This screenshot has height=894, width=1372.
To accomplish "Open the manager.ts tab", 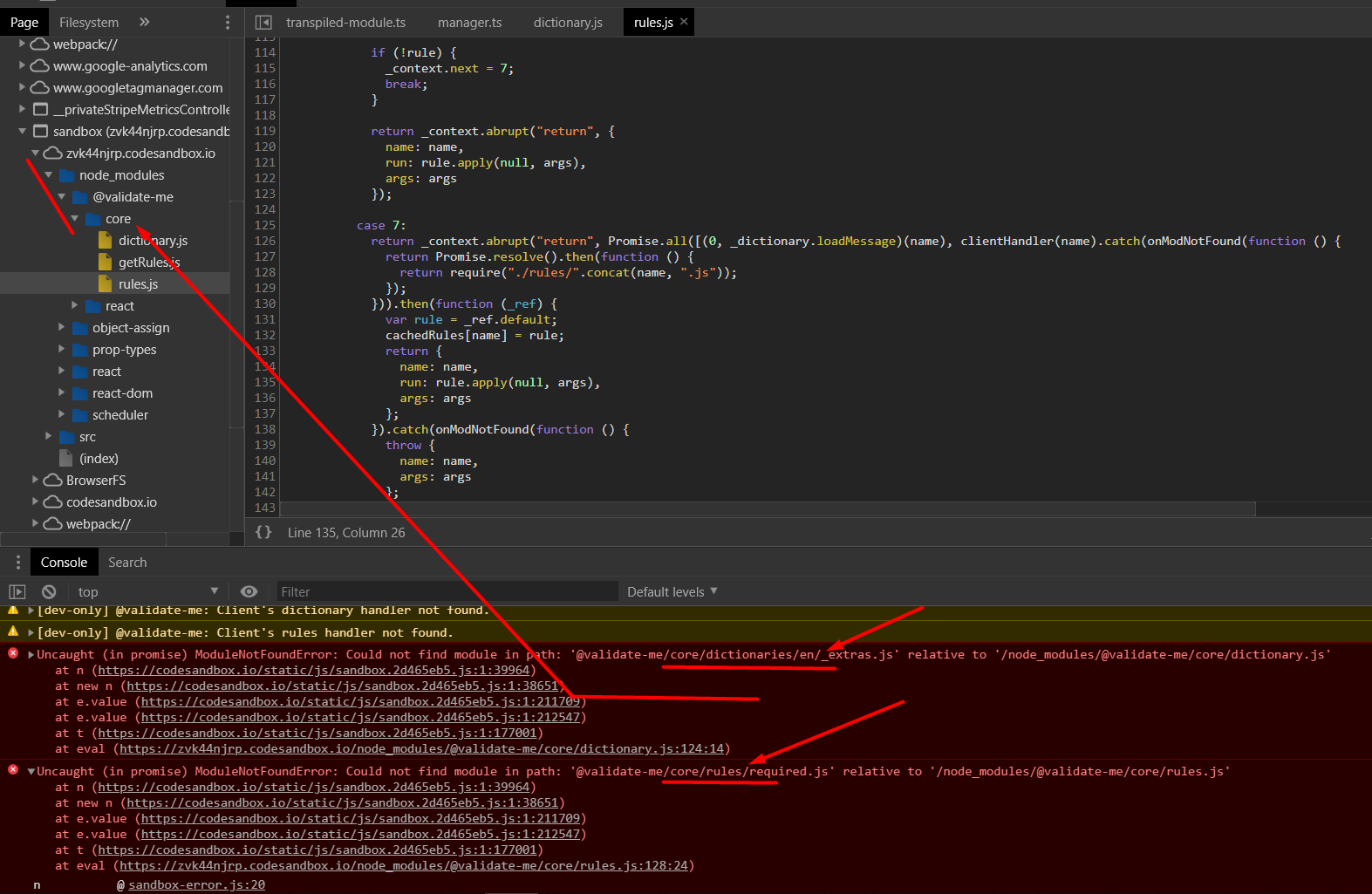I will 470,22.
